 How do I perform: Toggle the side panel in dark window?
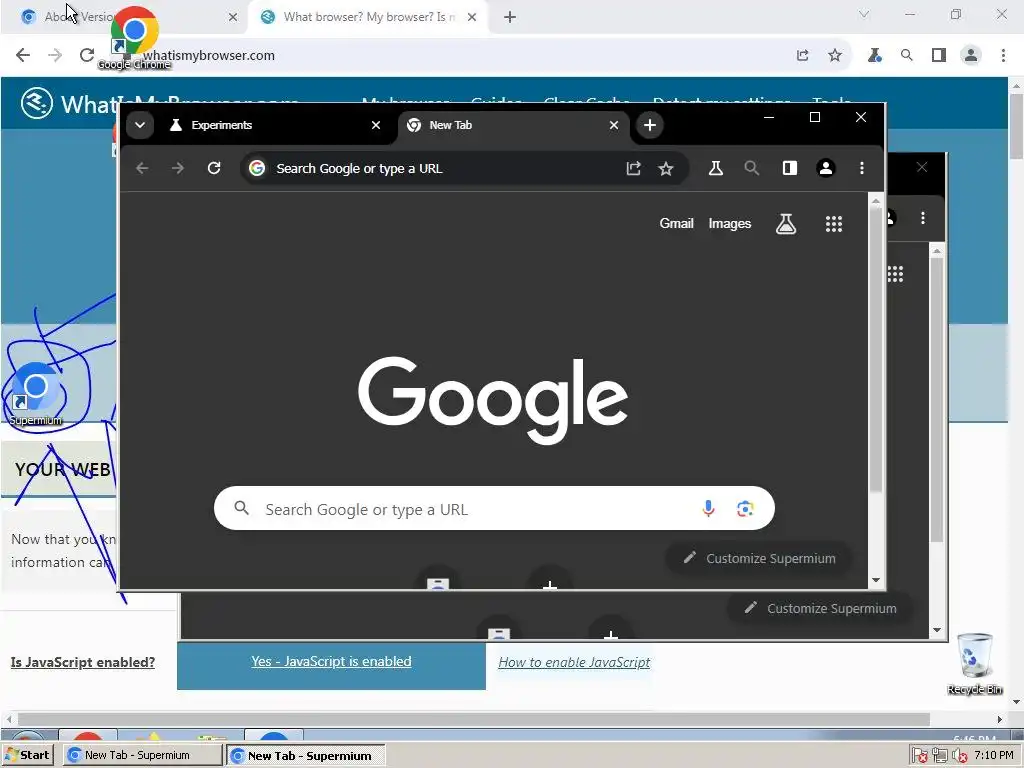[790, 168]
